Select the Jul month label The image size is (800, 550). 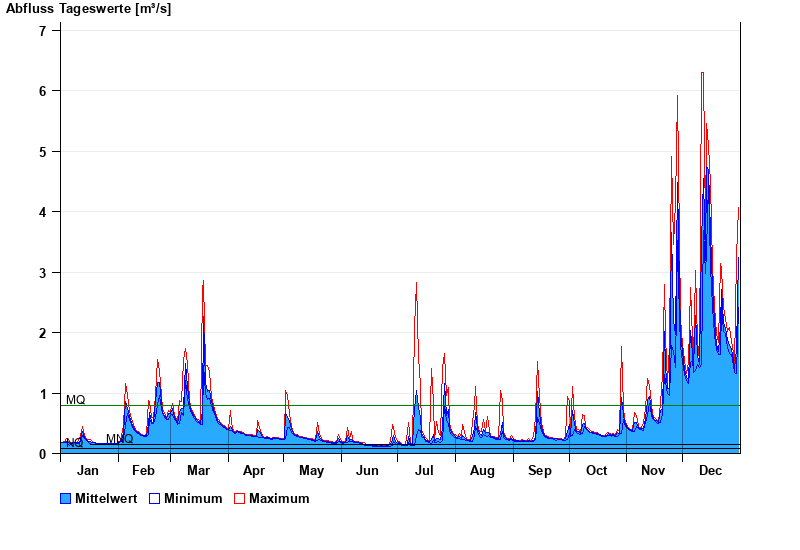tap(424, 471)
